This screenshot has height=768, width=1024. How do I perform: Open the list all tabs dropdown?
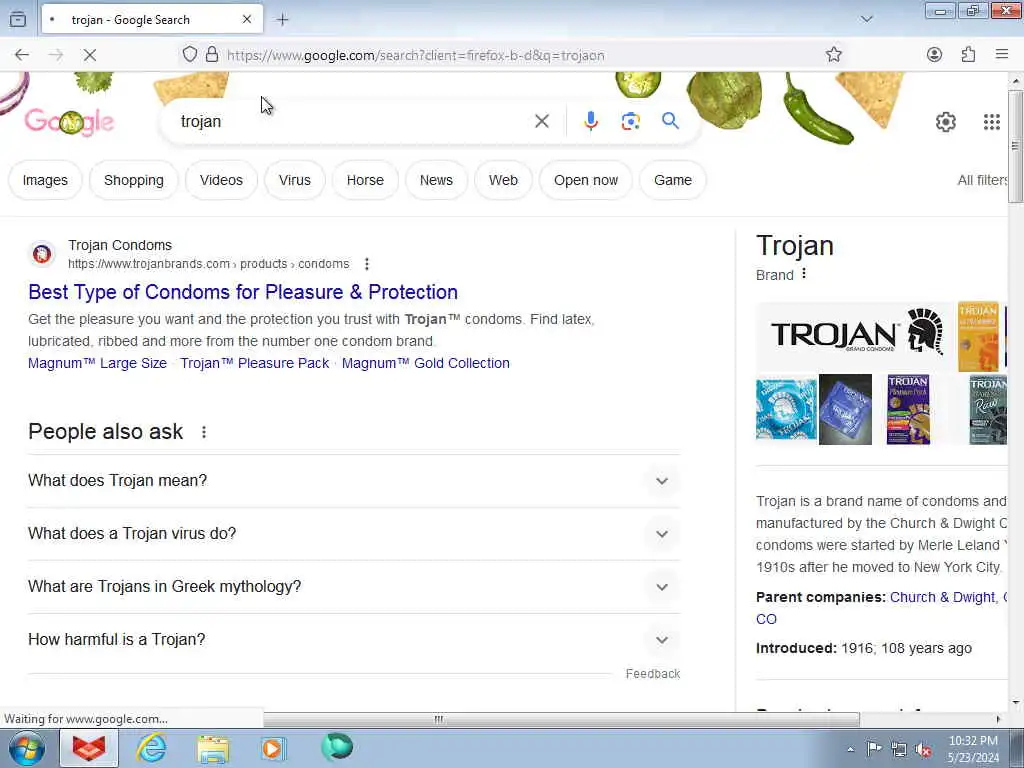(867, 20)
